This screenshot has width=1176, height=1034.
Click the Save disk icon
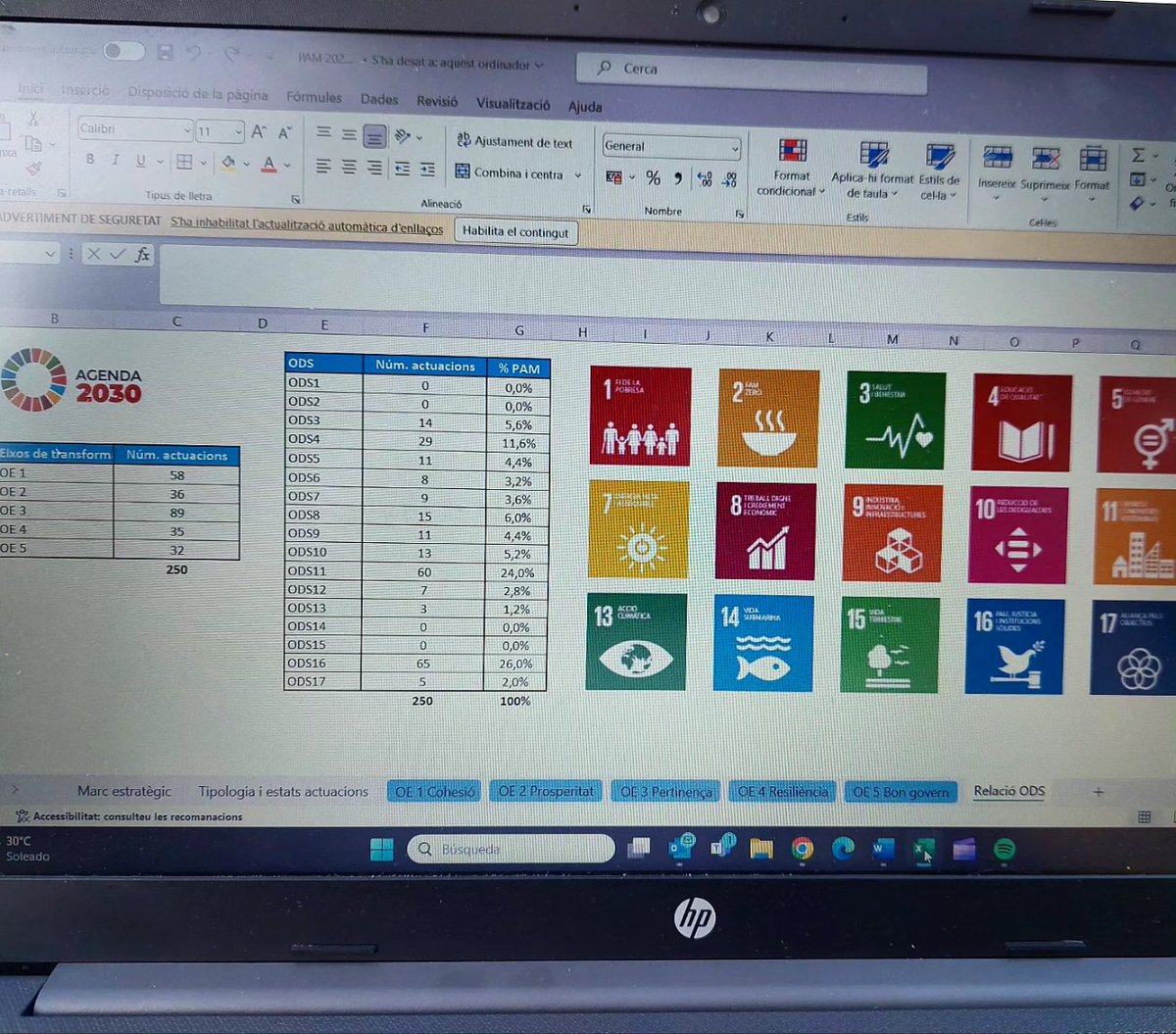(165, 52)
